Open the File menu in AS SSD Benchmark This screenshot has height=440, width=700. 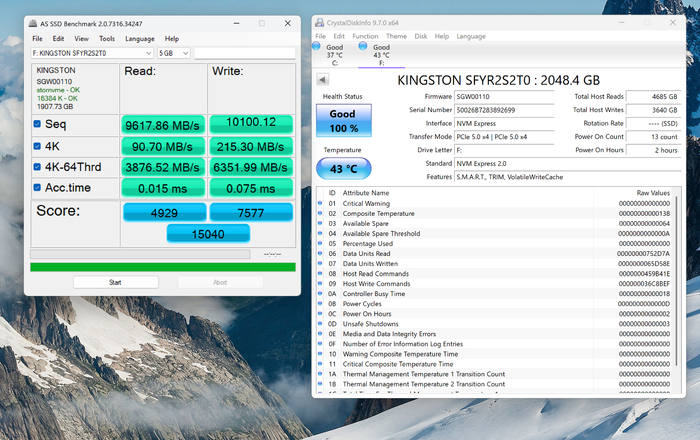[x=38, y=39]
